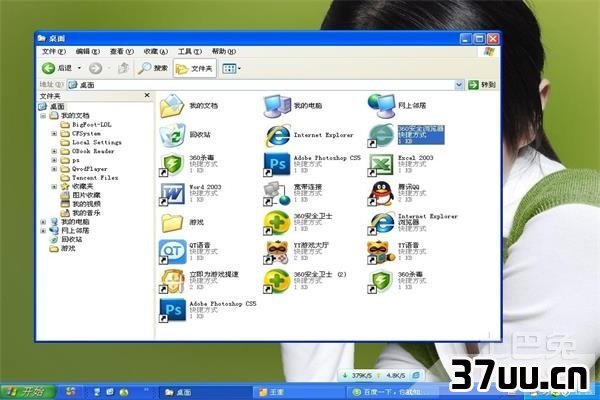Screen dimensions: 600x400
Task: Click the 转到 go button
Action: [482, 85]
